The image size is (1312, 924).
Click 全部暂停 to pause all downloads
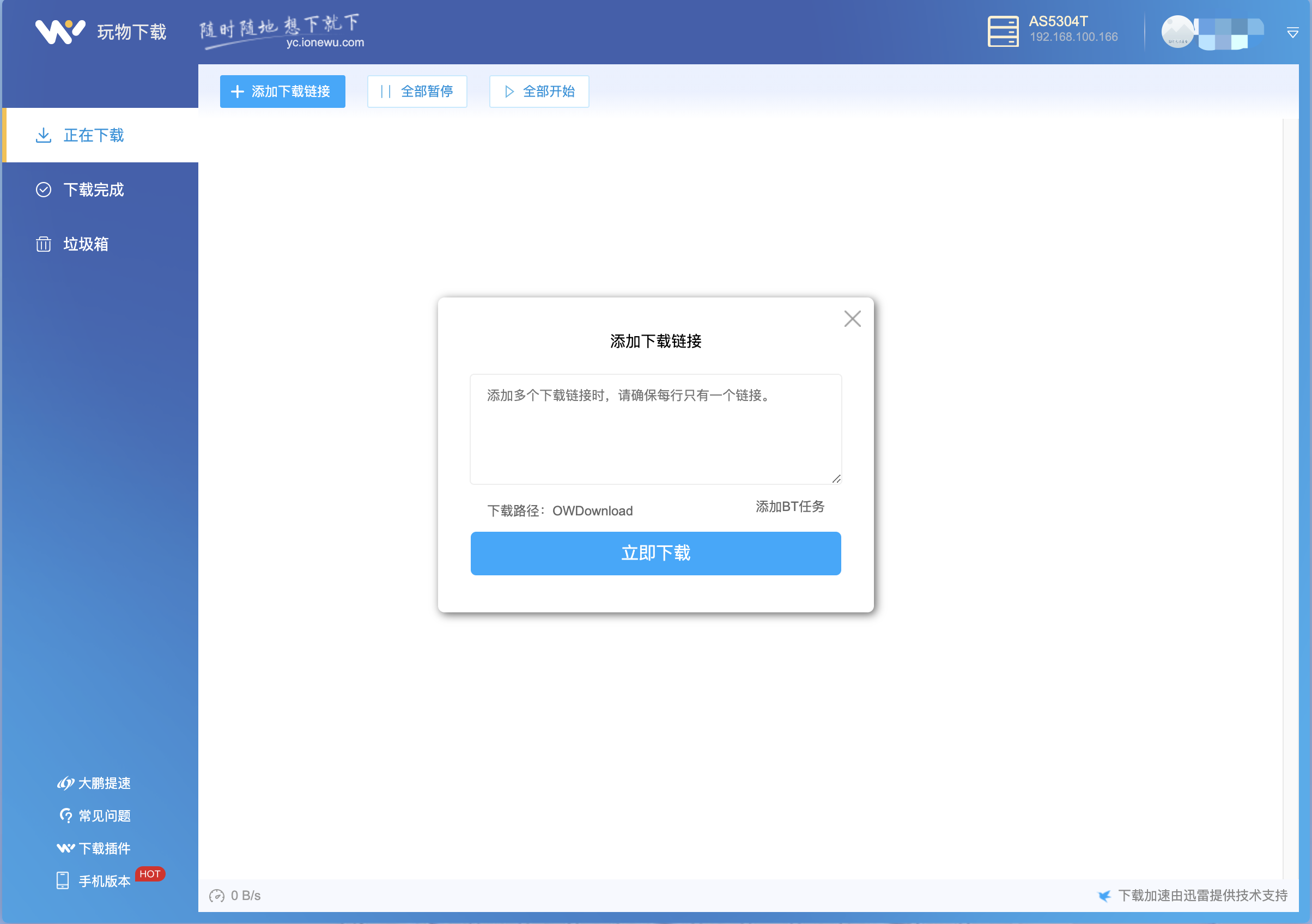(x=417, y=92)
